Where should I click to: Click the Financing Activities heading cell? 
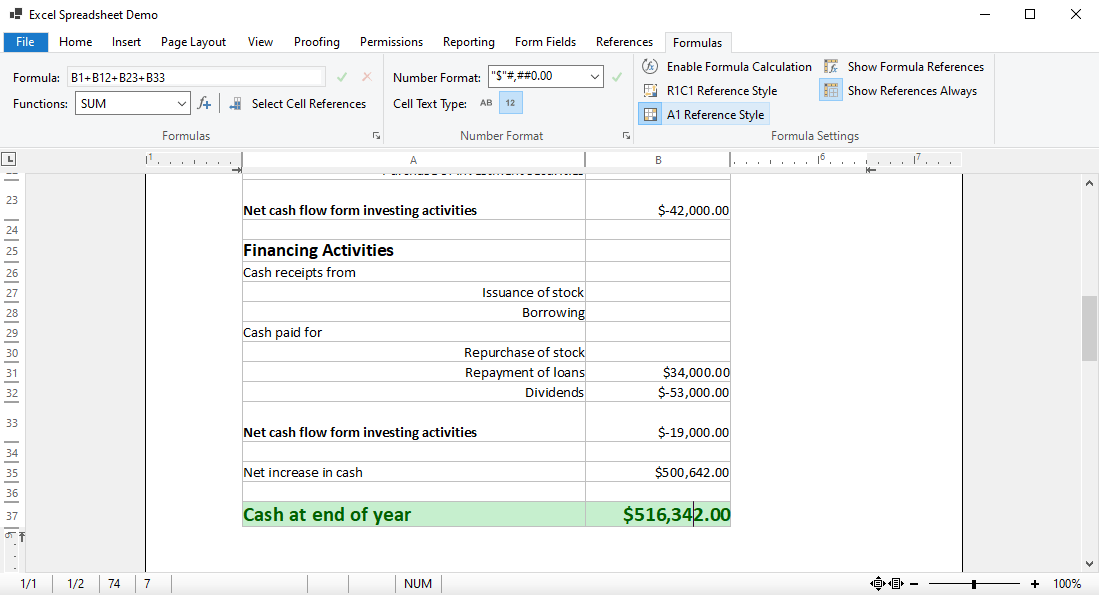[414, 250]
